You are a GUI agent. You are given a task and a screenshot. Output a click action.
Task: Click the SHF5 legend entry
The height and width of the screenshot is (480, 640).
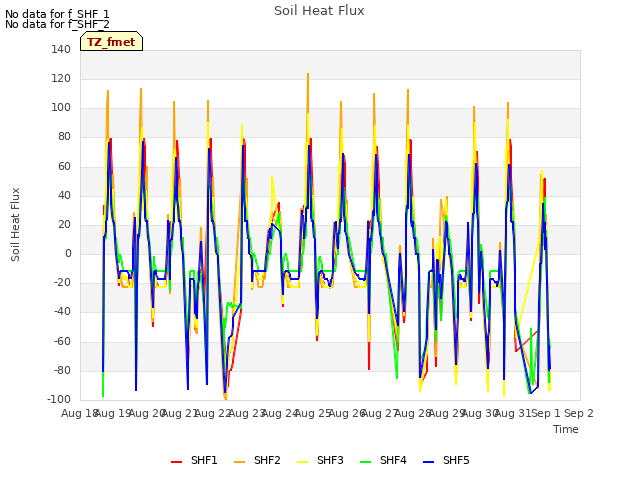446,460
